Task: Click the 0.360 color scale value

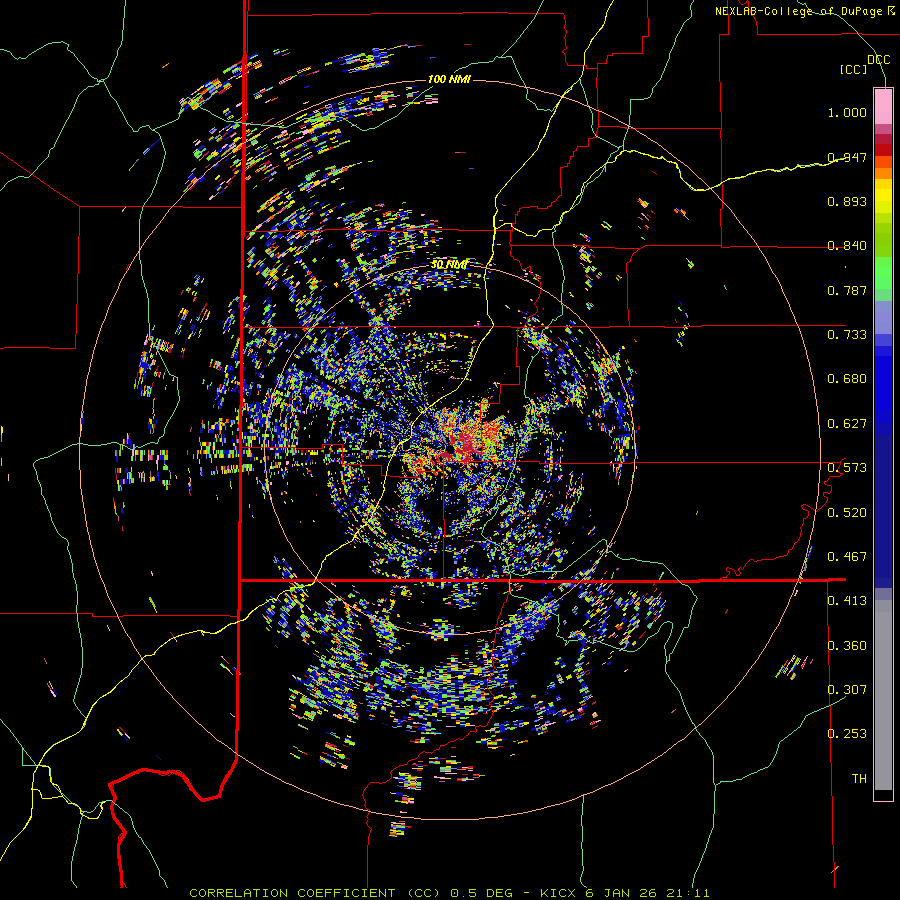Action: [x=847, y=646]
